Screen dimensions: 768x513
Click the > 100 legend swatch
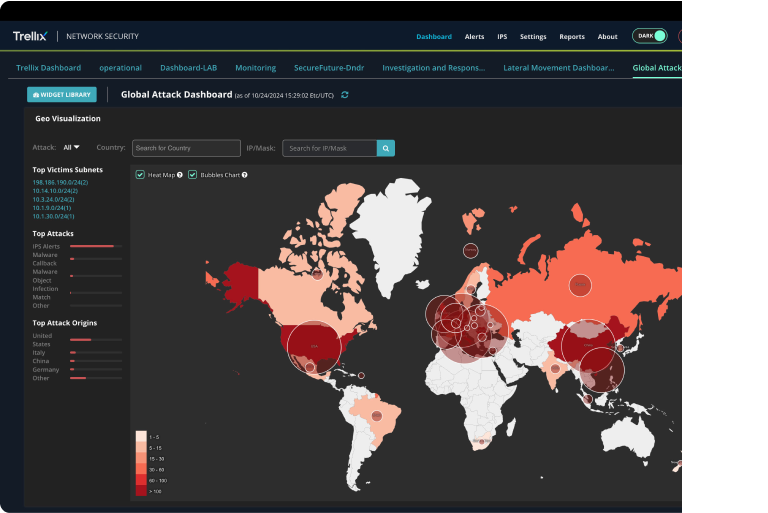(141, 491)
